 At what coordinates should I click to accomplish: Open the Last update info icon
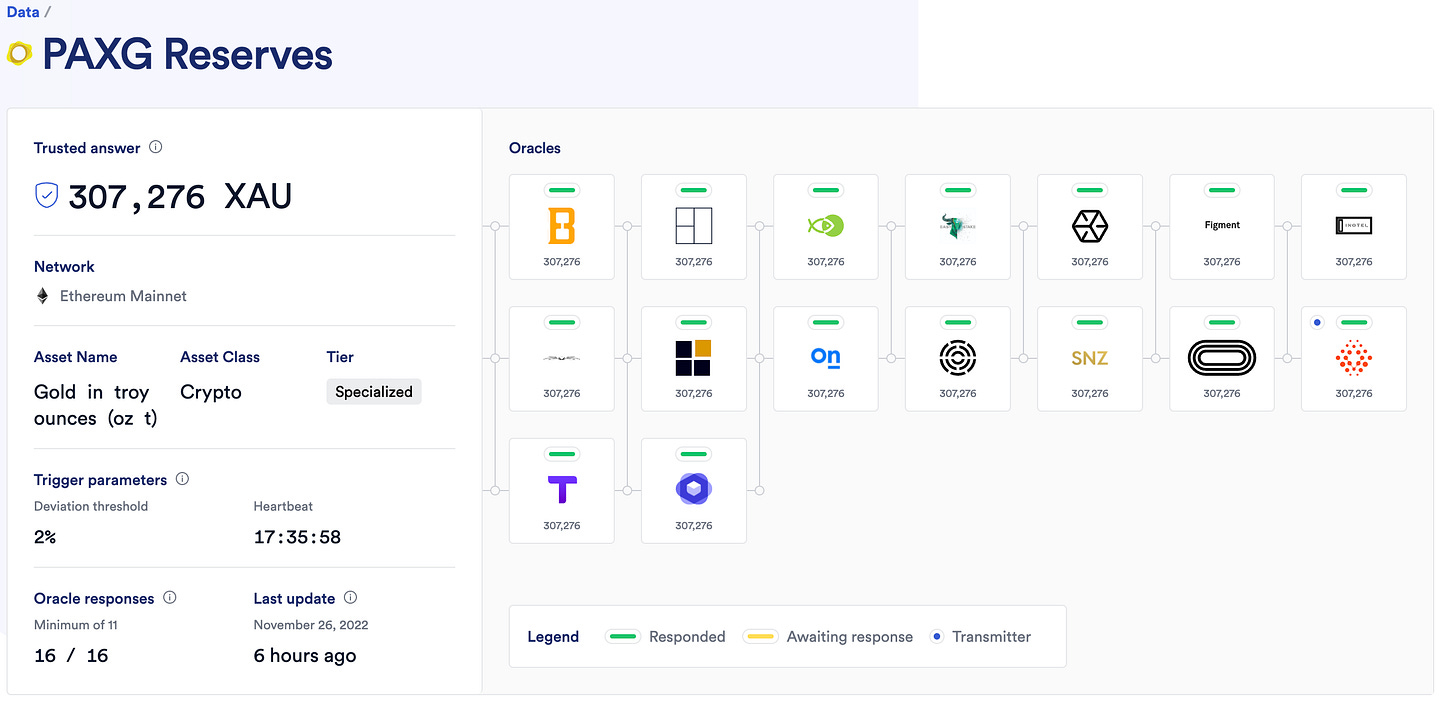[x=350, y=598]
